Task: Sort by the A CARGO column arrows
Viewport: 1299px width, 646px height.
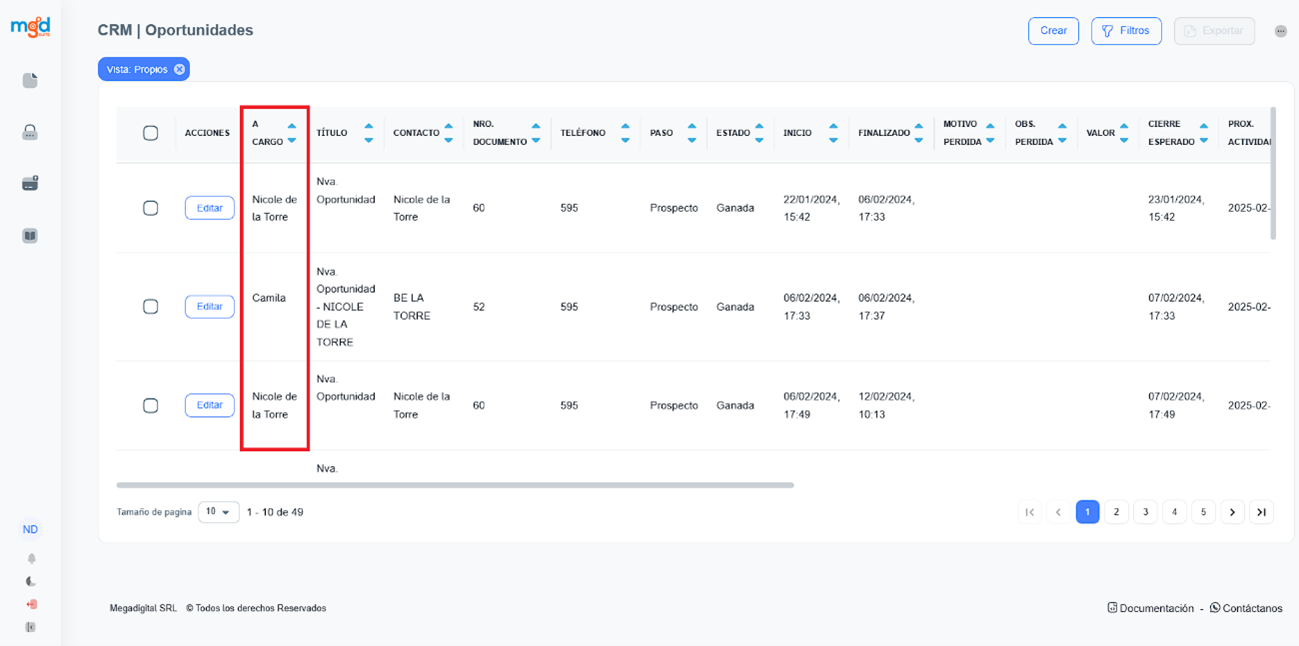Action: [x=291, y=133]
